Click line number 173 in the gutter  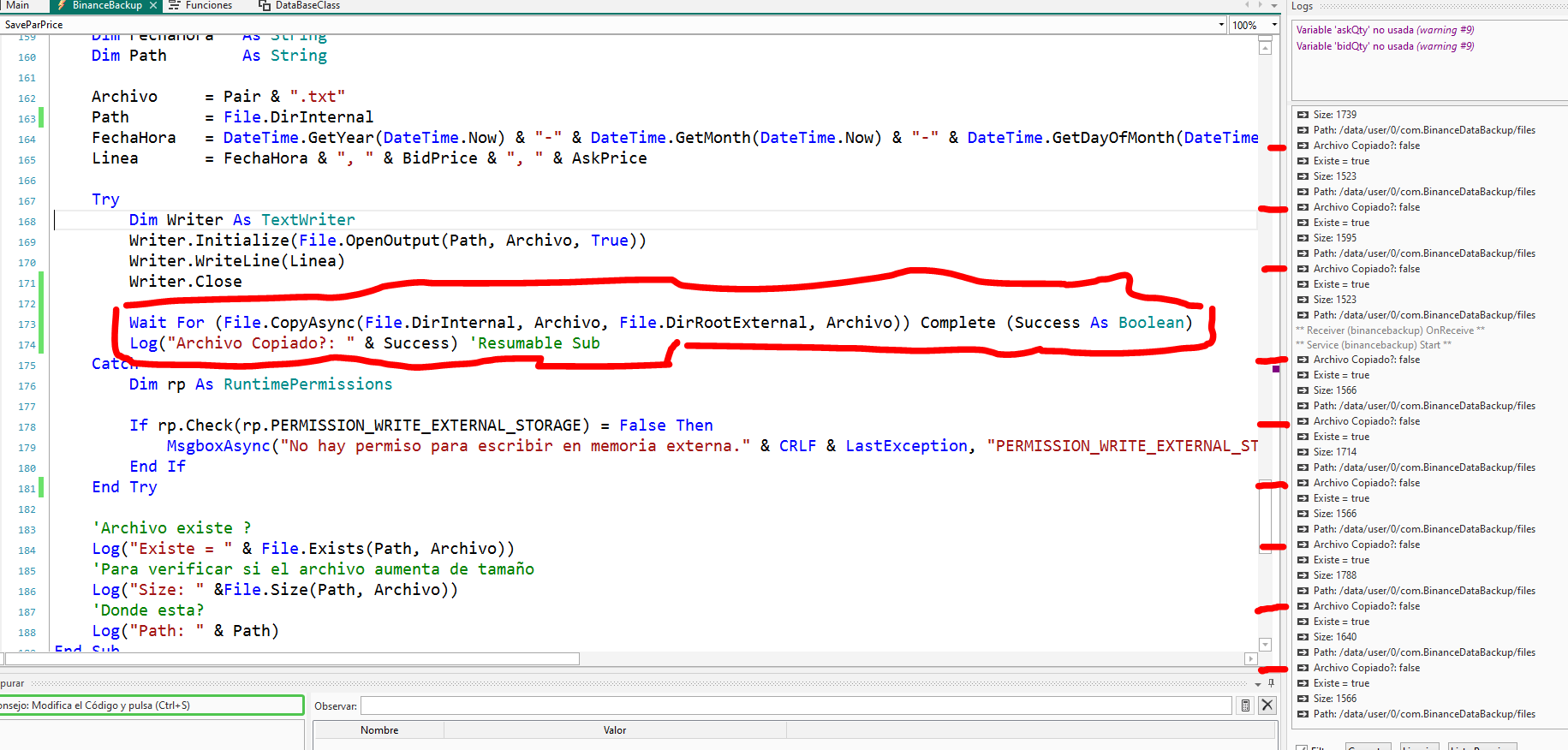click(x=27, y=324)
